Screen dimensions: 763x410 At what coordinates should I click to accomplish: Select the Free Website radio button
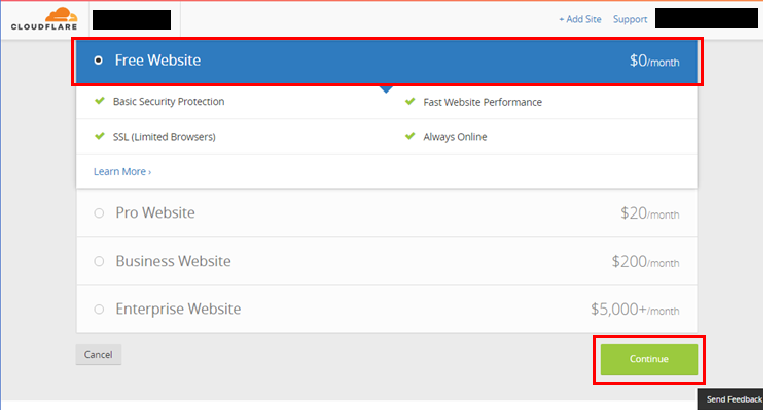pos(98,60)
